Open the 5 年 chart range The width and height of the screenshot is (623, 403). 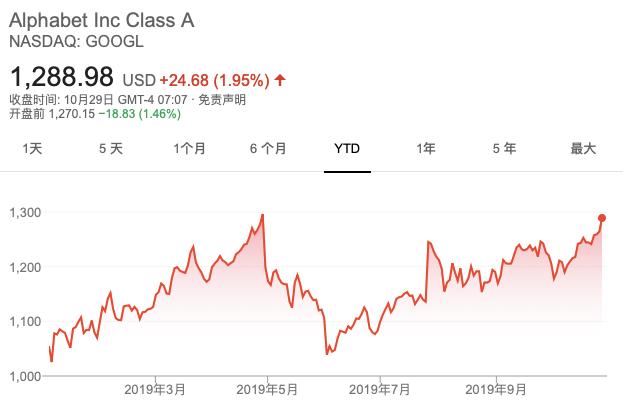[504, 149]
